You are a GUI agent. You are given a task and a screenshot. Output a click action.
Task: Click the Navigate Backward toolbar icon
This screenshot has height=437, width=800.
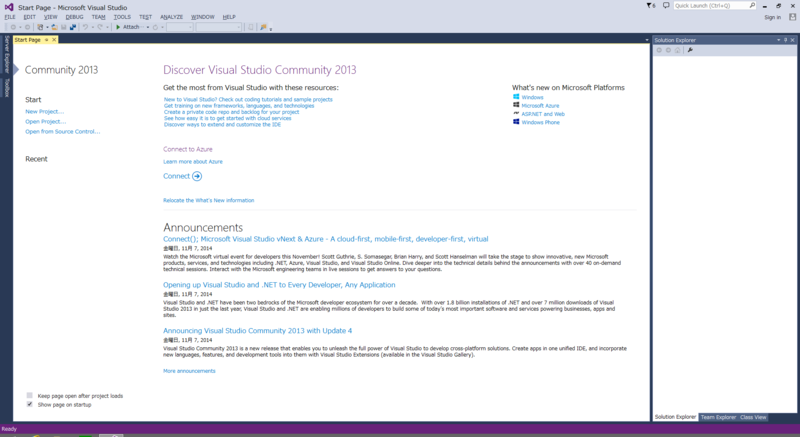[13, 27]
